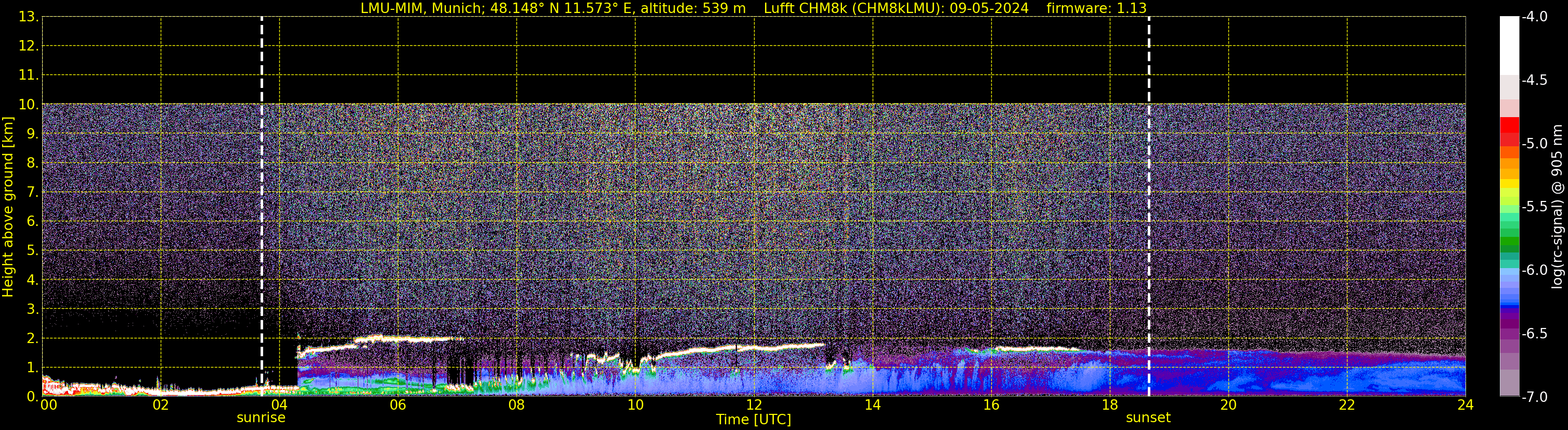Click the time axis tick "02"
This screenshot has height=430, width=1568.
click(161, 405)
